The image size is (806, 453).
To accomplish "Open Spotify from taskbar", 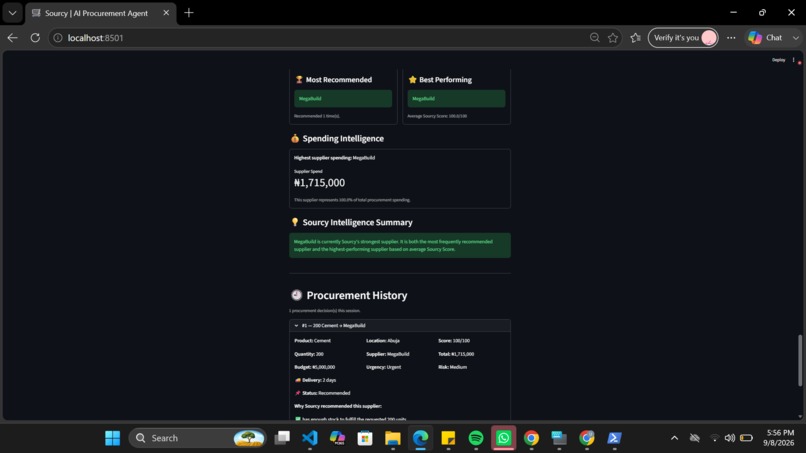I will 476,438.
